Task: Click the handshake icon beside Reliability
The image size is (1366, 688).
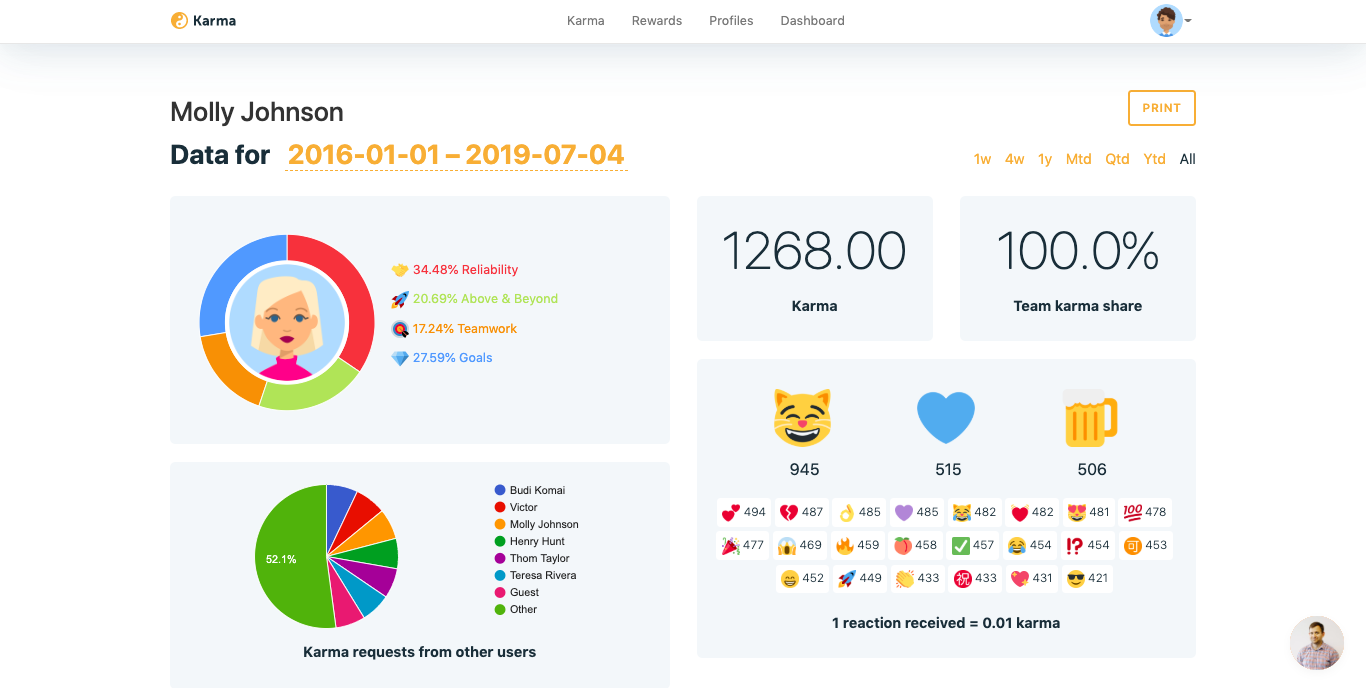Action: coord(400,270)
